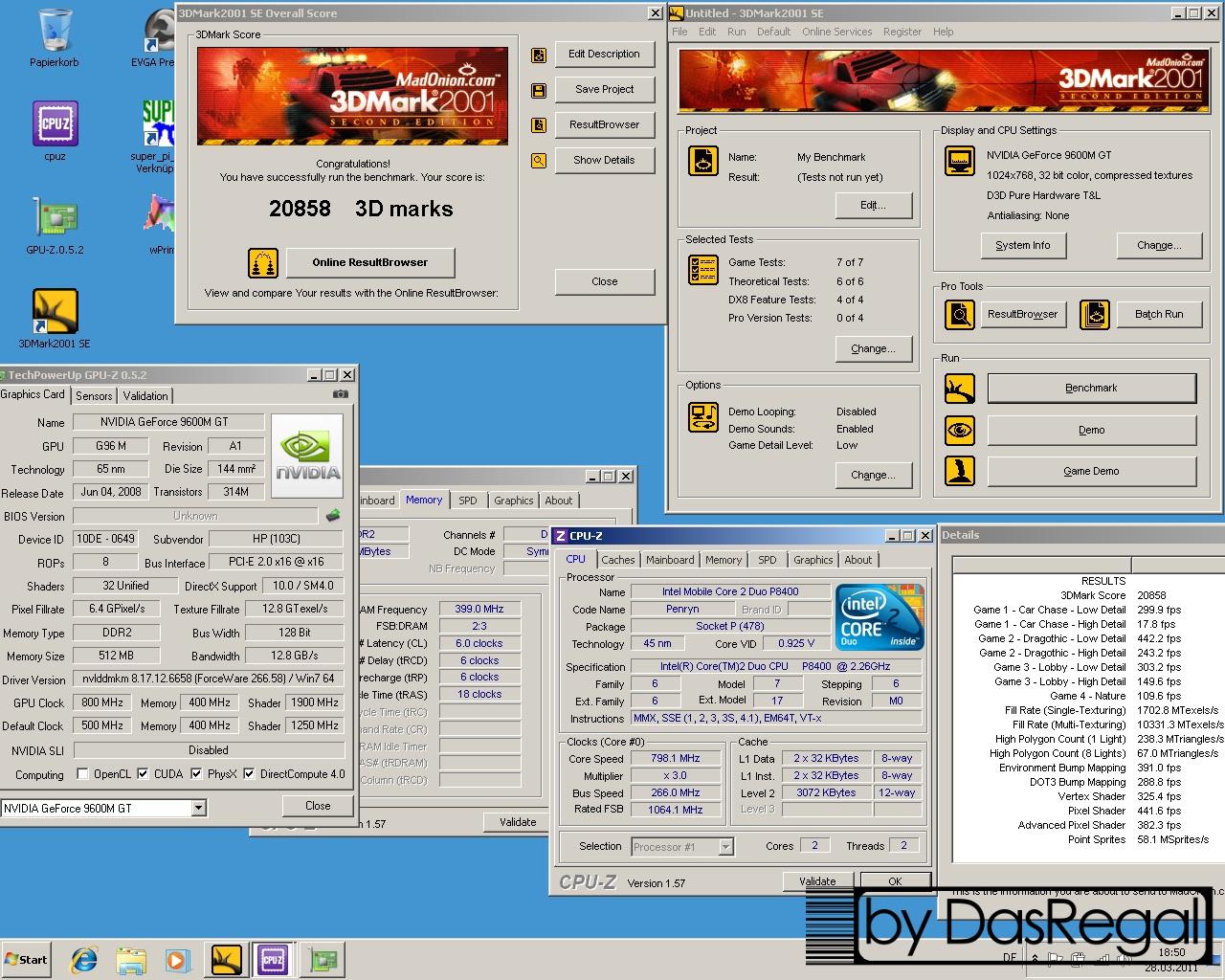Click the System Info button
Viewport: 1225px width, 980px height.
point(1022,245)
